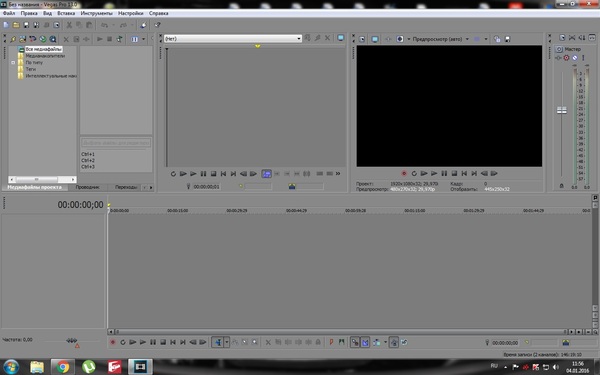Click the playback rate slider
This screenshot has height=375, width=600.
(71, 340)
